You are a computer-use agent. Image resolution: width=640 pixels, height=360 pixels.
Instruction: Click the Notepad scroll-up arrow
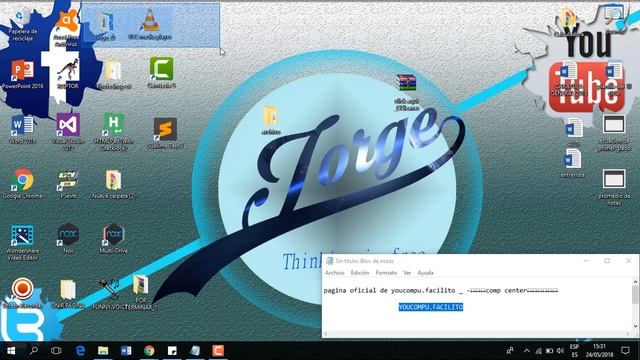tap(635, 282)
